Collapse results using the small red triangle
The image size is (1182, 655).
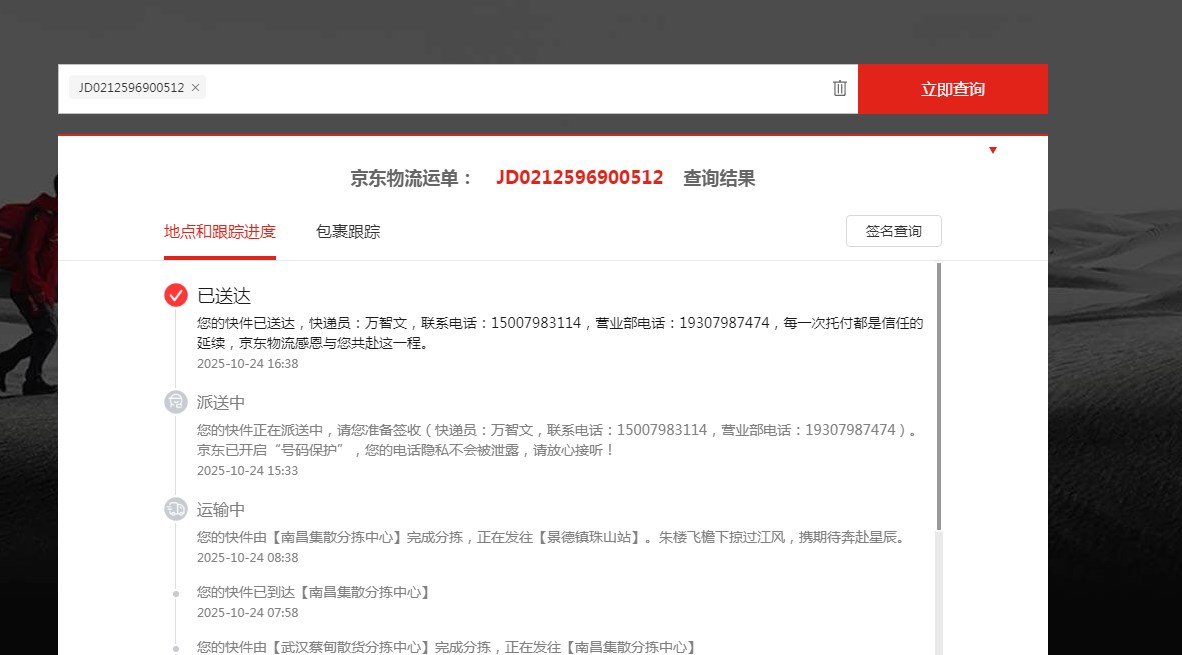[x=992, y=150]
